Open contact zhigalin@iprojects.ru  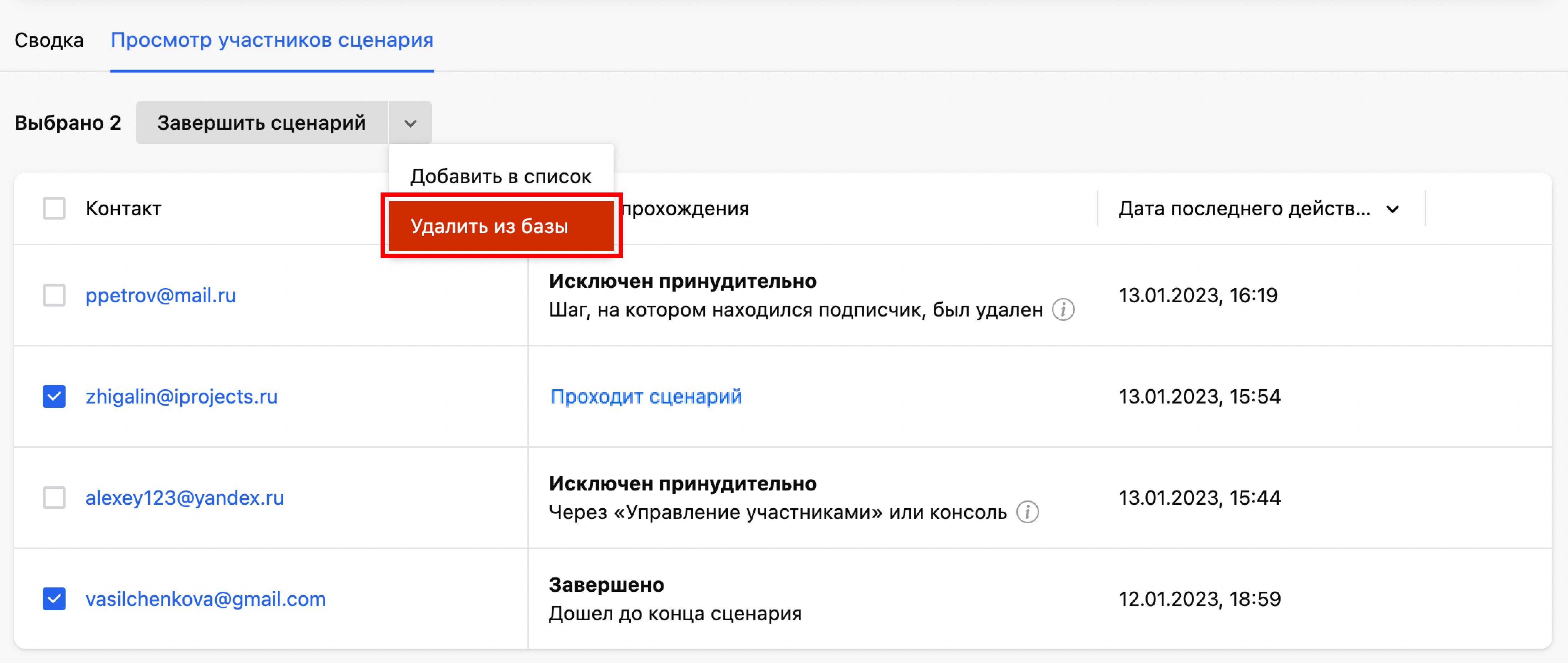(x=181, y=396)
